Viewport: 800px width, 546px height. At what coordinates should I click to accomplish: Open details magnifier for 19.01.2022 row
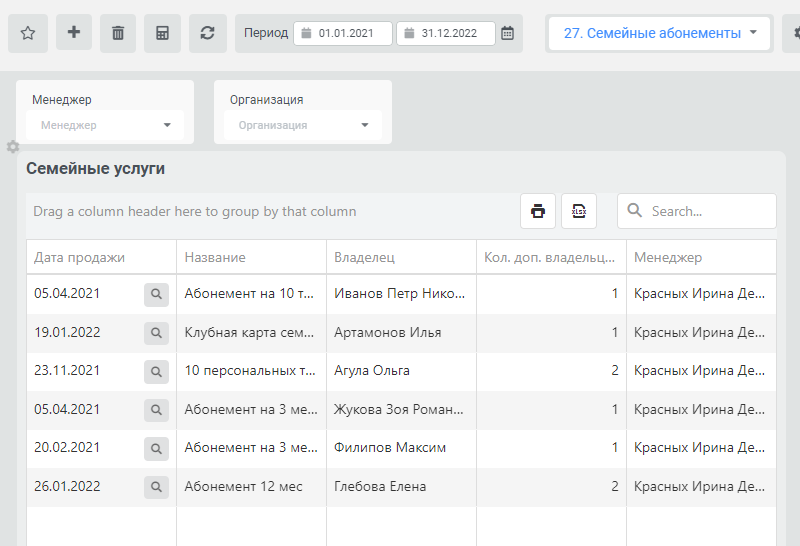tap(156, 333)
